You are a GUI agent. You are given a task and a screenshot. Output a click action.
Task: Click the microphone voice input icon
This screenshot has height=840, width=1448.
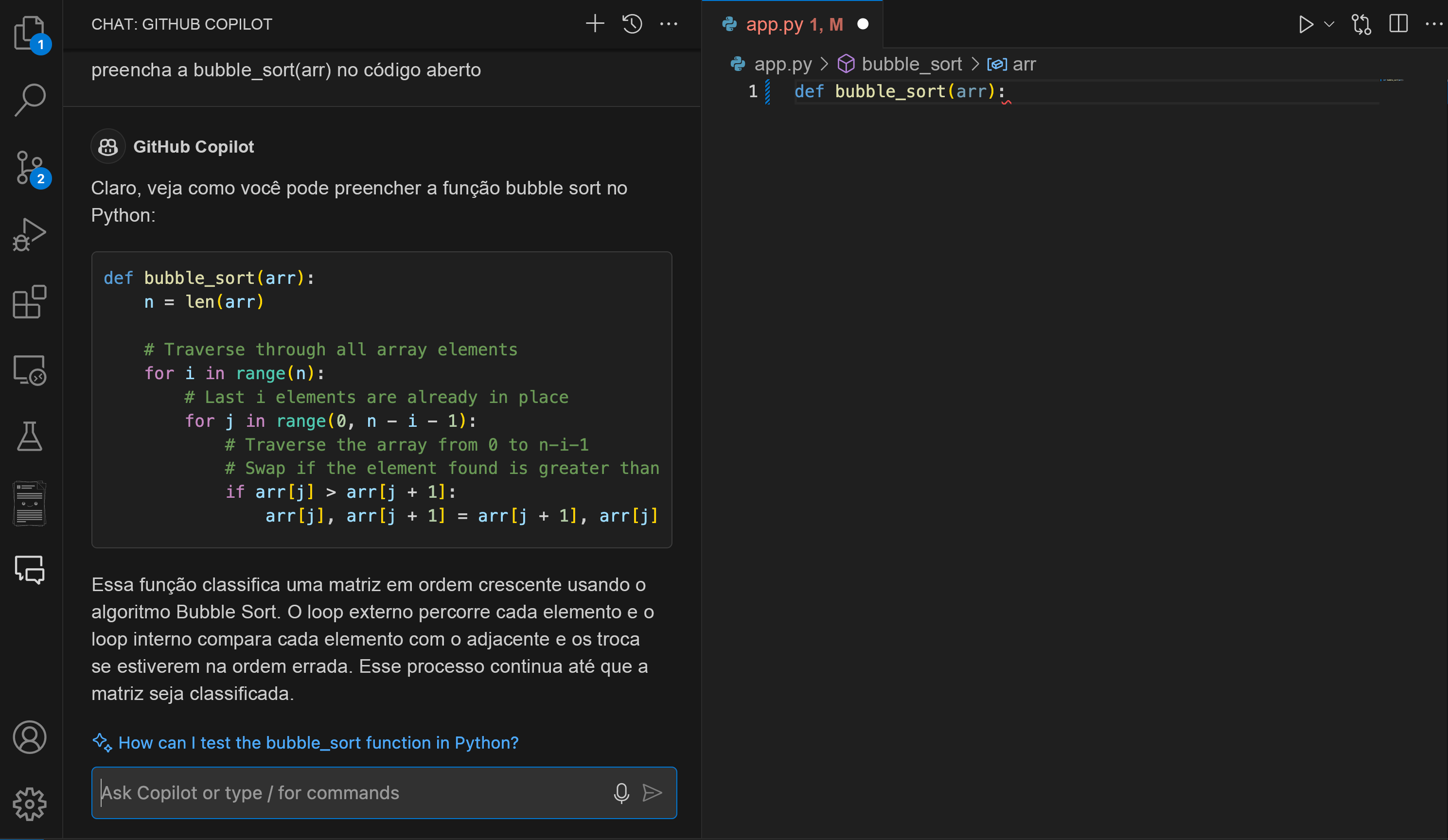click(621, 793)
